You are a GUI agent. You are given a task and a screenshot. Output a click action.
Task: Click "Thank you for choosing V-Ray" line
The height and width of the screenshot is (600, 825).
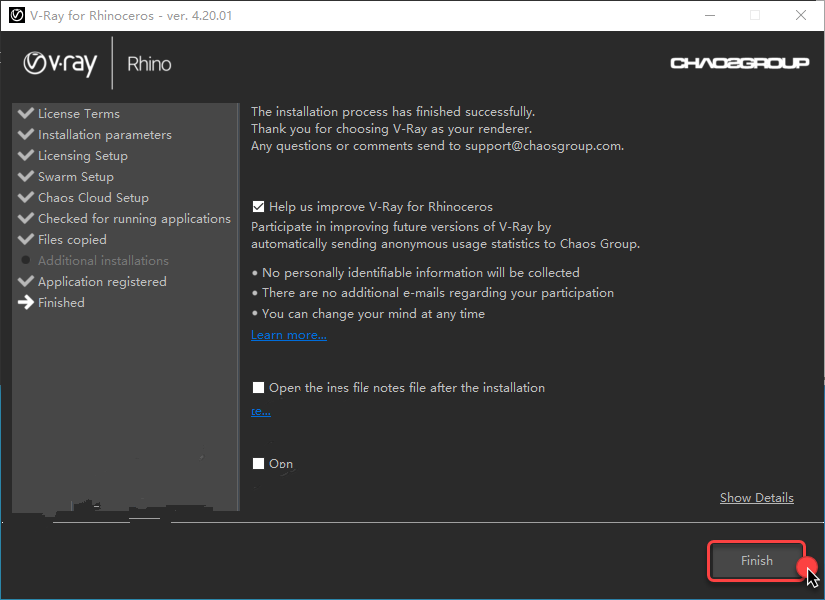click(391, 129)
